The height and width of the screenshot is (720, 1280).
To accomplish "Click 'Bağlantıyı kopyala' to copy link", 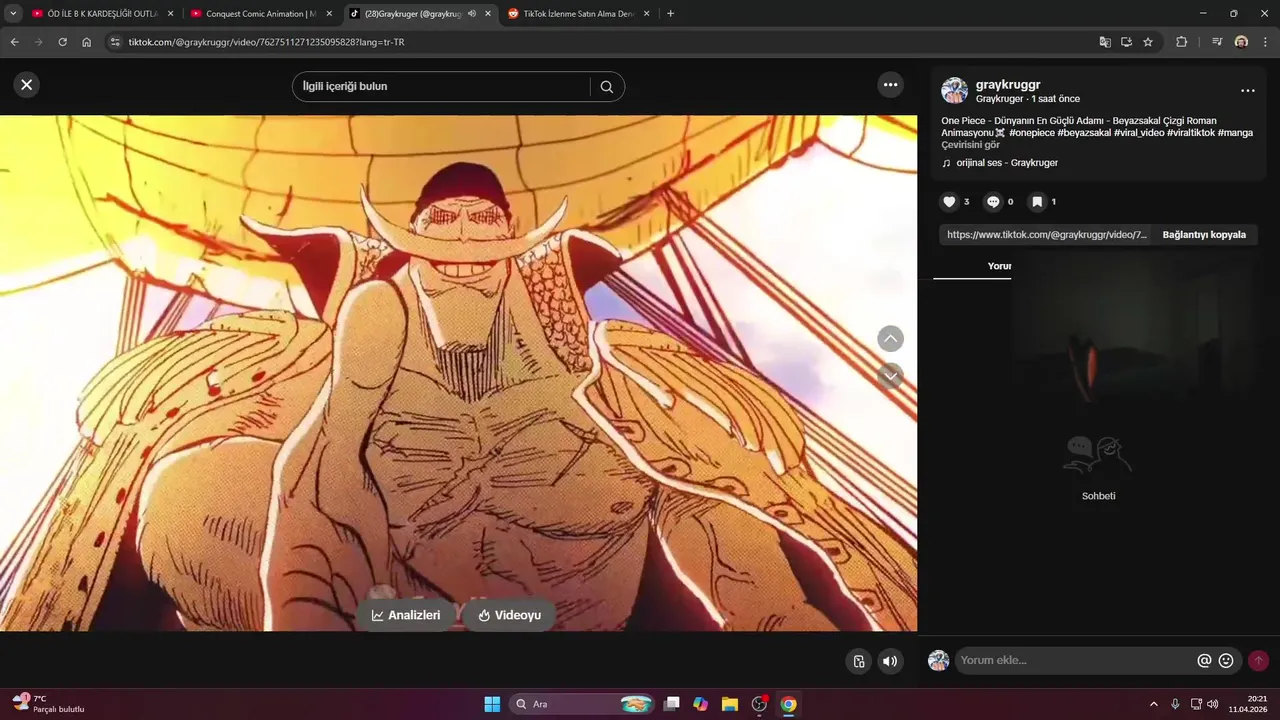I will coord(1204,235).
